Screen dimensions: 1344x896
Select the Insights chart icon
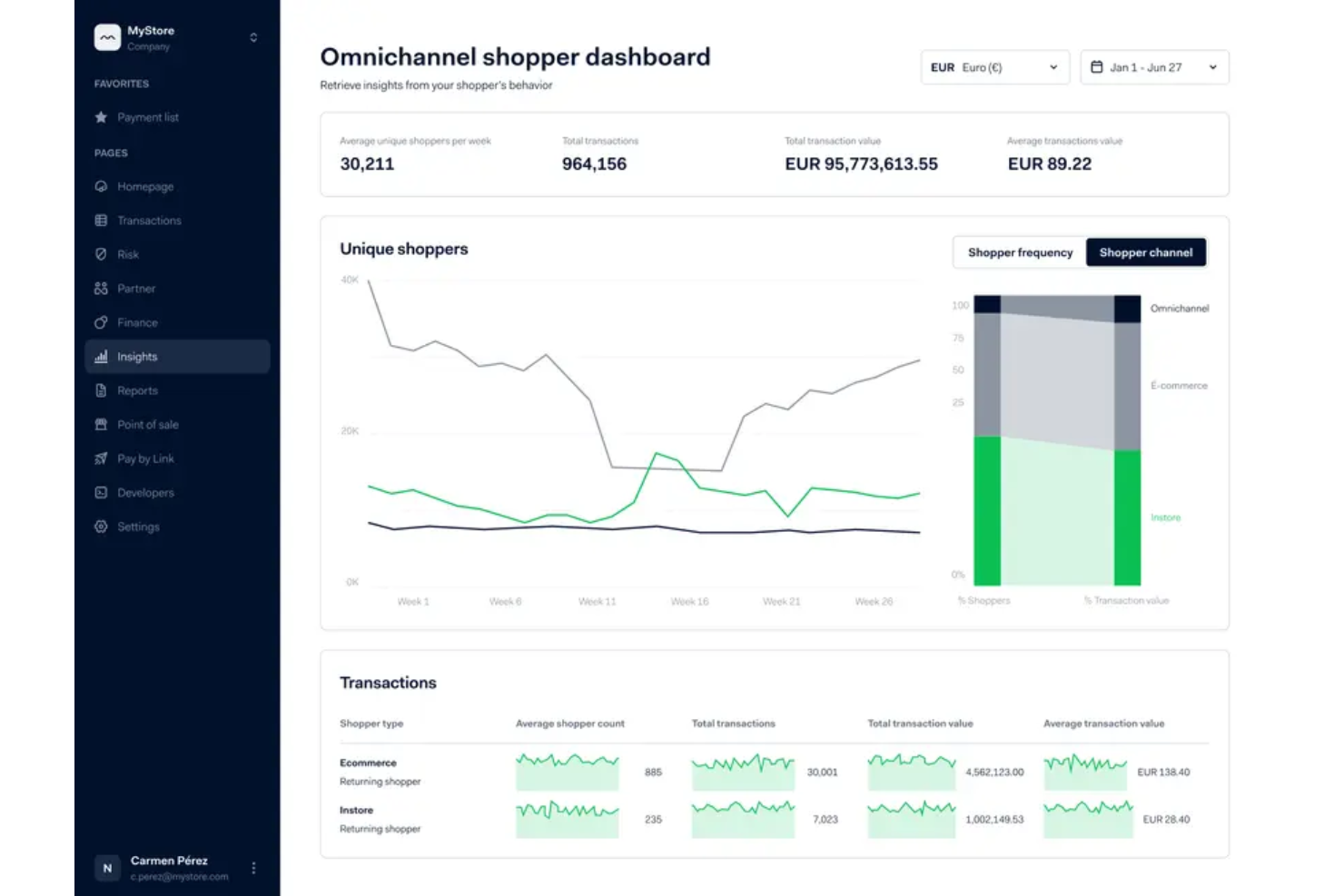point(101,356)
